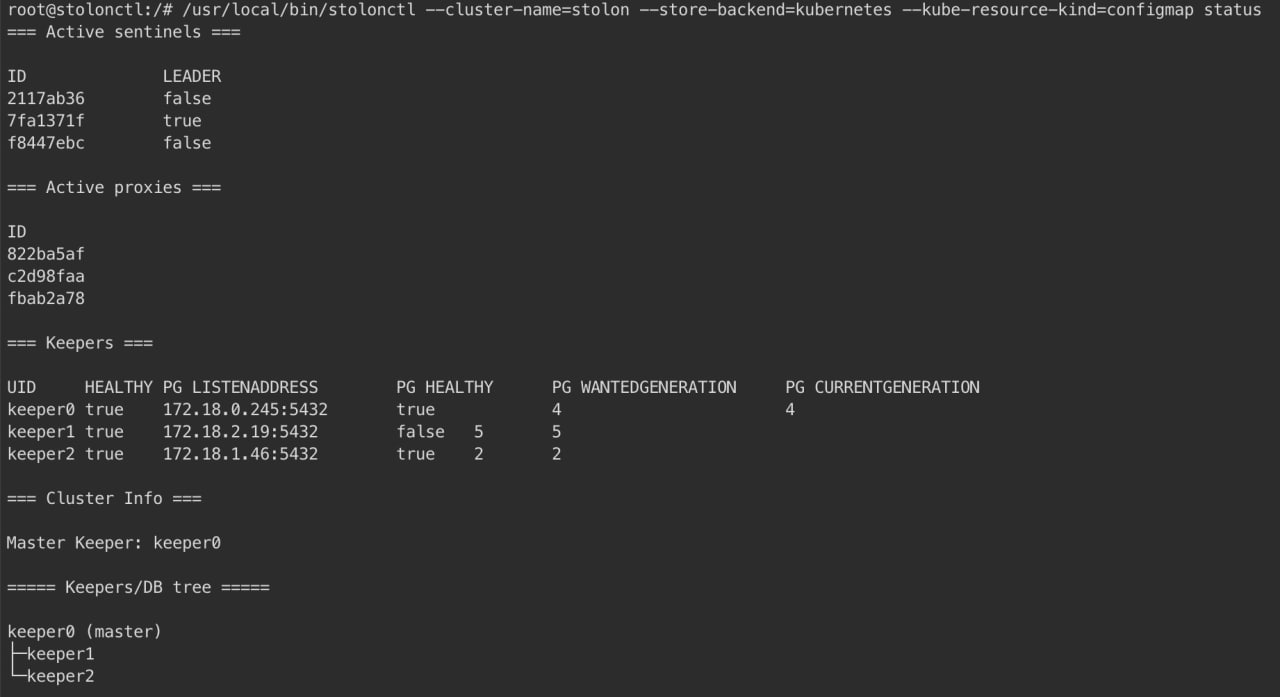The image size is (1280, 697).
Task: Click the address 172.18.0.245:5432
Action: click(x=245, y=410)
